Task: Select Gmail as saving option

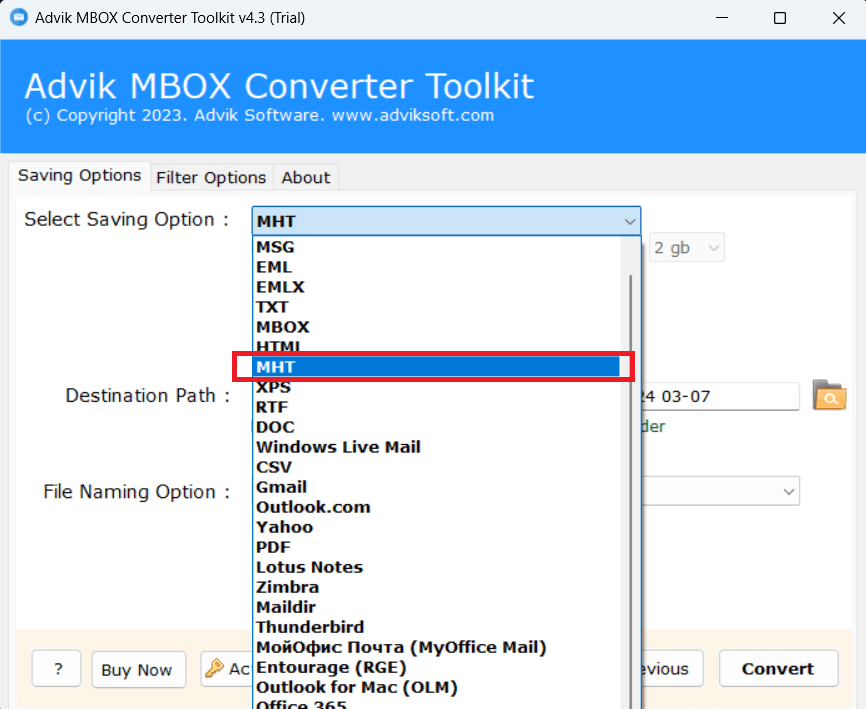Action: tap(436, 487)
